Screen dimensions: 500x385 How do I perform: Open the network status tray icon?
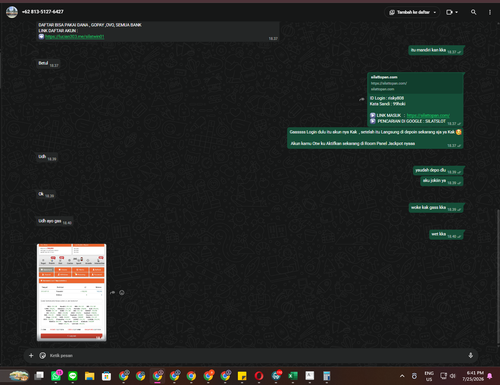[x=443, y=376]
